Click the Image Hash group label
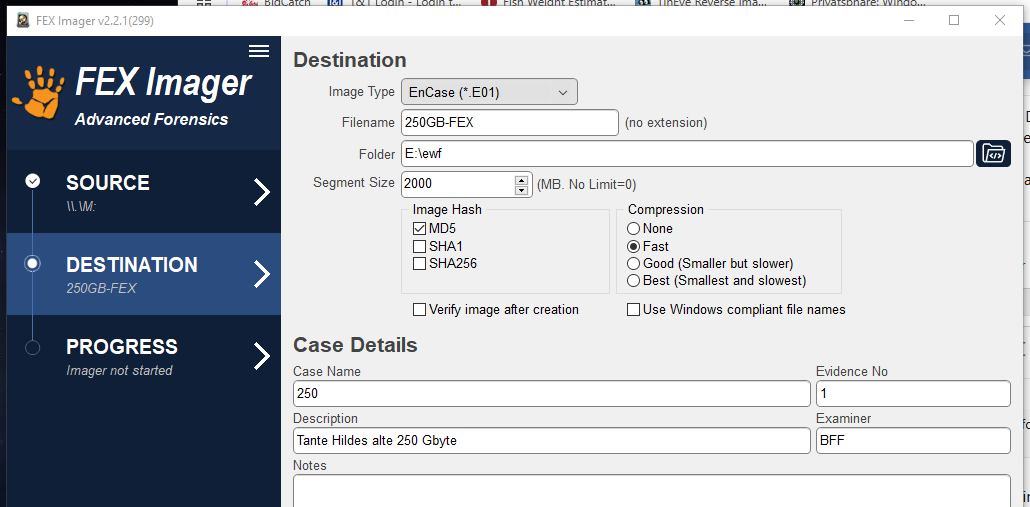Screen dimensions: 1030x507 447,209
